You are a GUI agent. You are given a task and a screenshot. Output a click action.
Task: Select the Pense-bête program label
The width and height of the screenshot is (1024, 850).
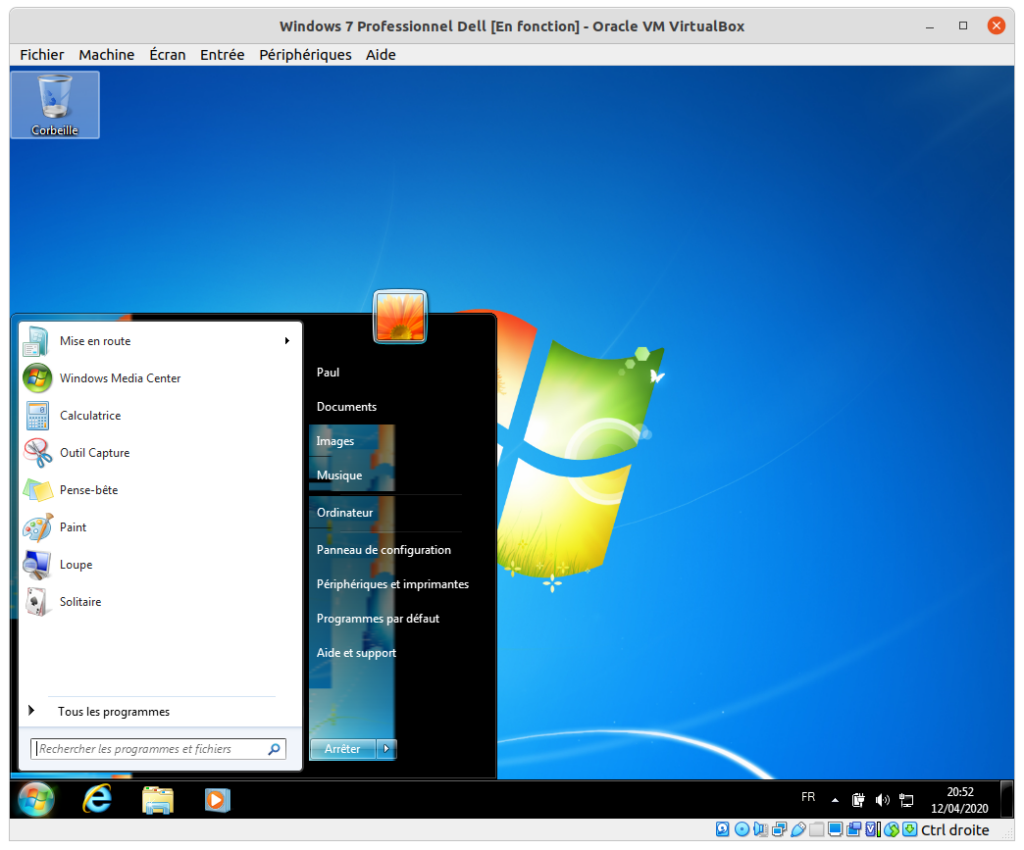point(89,490)
